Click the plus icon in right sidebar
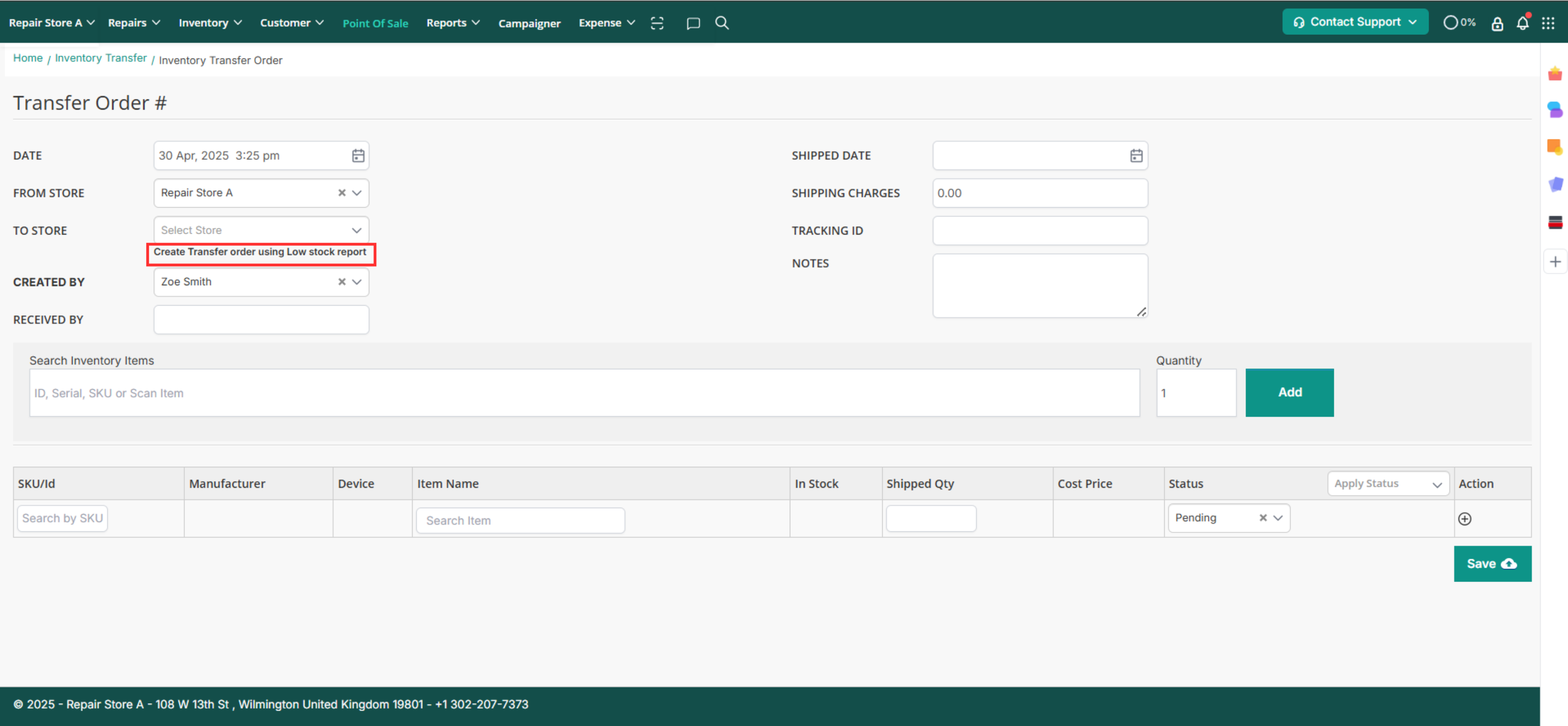 1555,262
